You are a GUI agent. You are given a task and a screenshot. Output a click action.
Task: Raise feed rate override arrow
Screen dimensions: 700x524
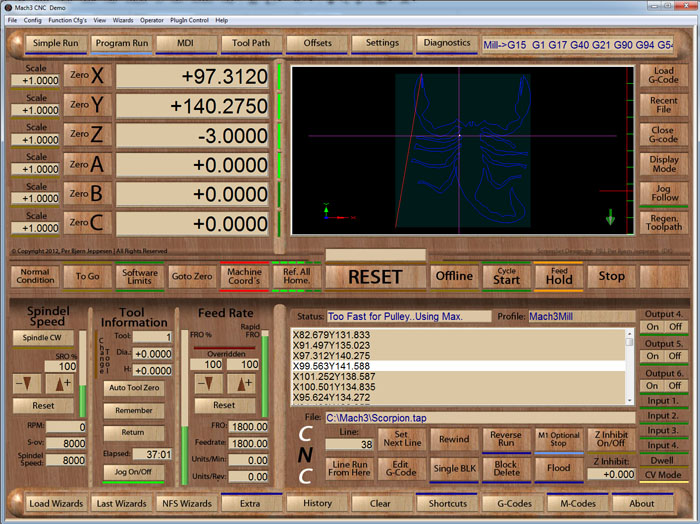(x=242, y=383)
